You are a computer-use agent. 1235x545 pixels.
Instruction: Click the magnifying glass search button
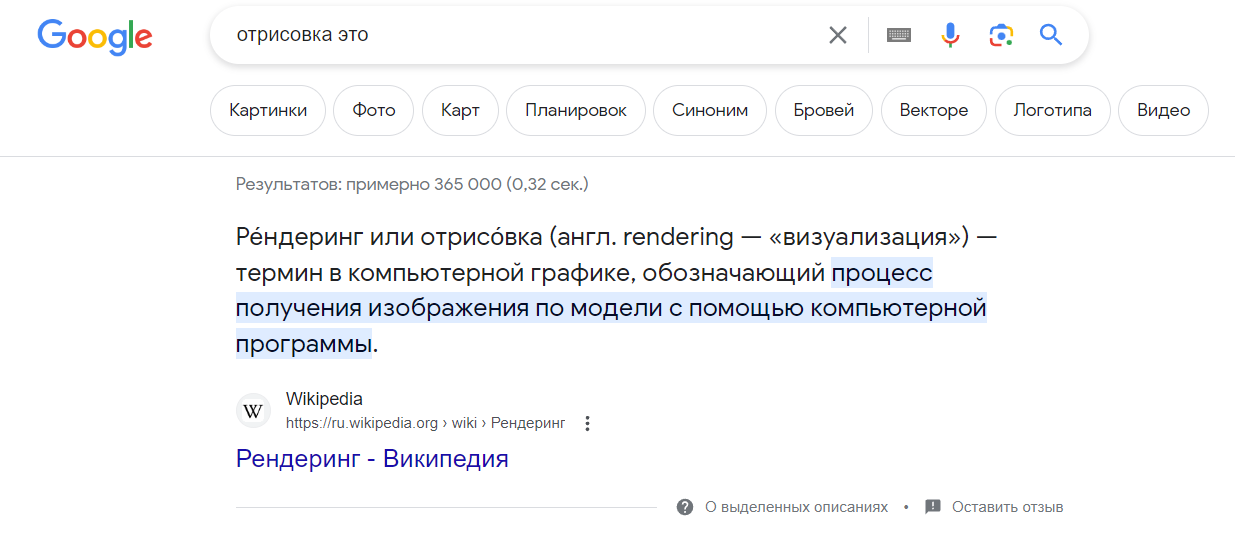pos(1051,36)
